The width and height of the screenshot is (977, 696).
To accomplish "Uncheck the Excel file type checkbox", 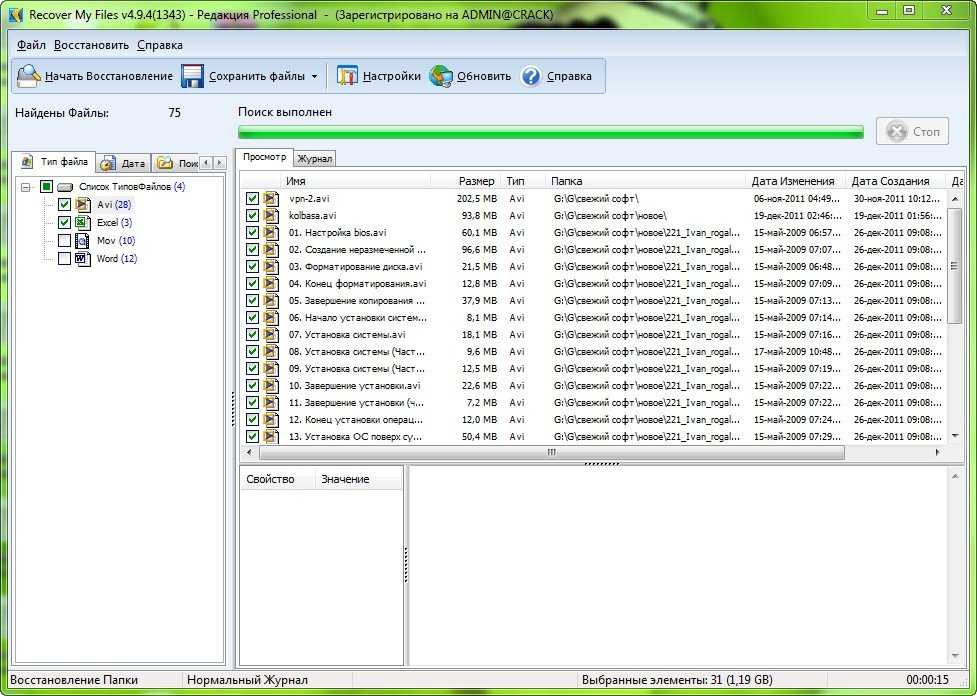I will click(64, 222).
